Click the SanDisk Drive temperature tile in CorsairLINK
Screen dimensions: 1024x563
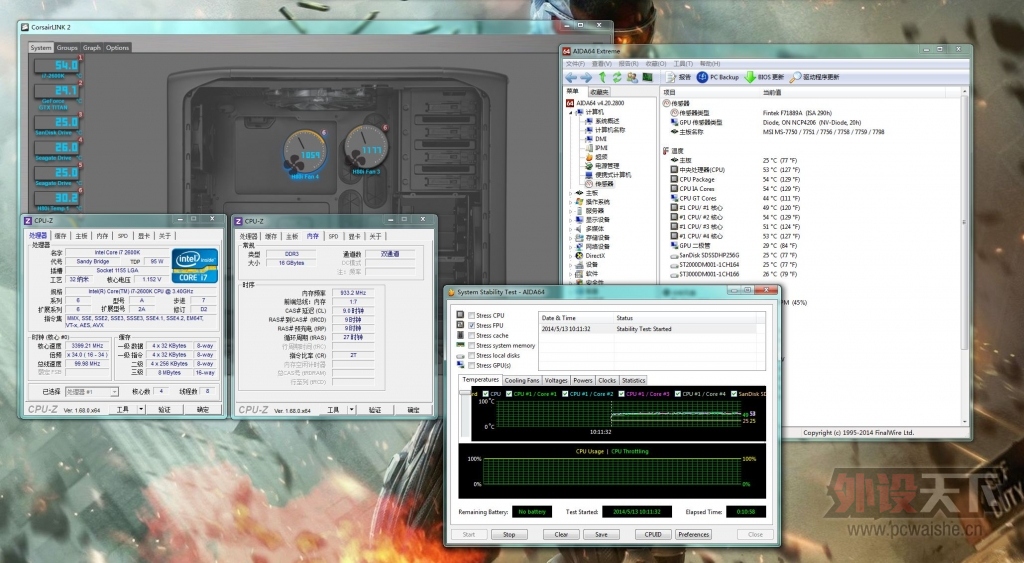58,124
